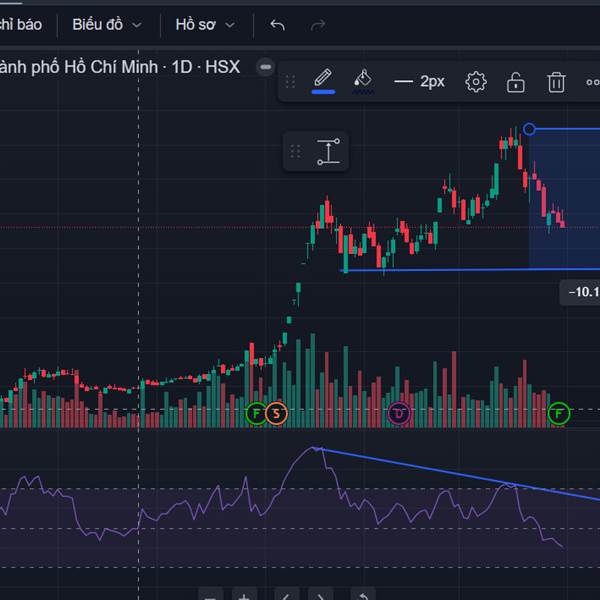This screenshot has width=600, height=600.
Task: Click the purple D dividend event marker
Action: pyautogui.click(x=400, y=412)
